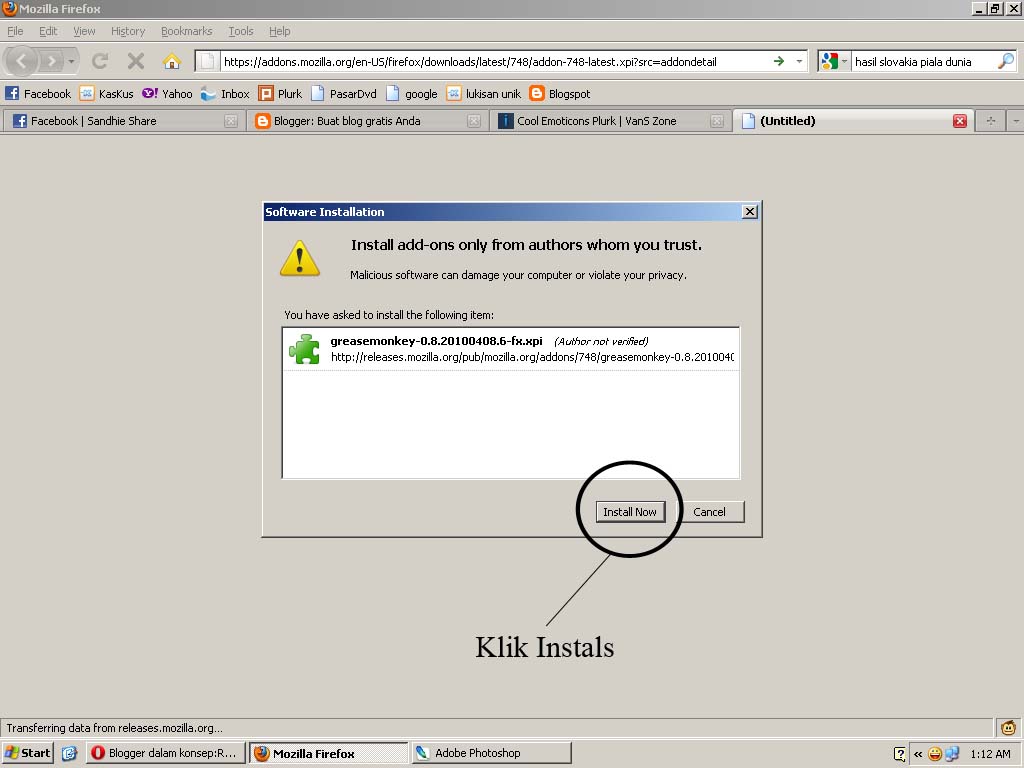Click the Cancel button in the dialog
This screenshot has width=1024, height=768.
tap(709, 512)
